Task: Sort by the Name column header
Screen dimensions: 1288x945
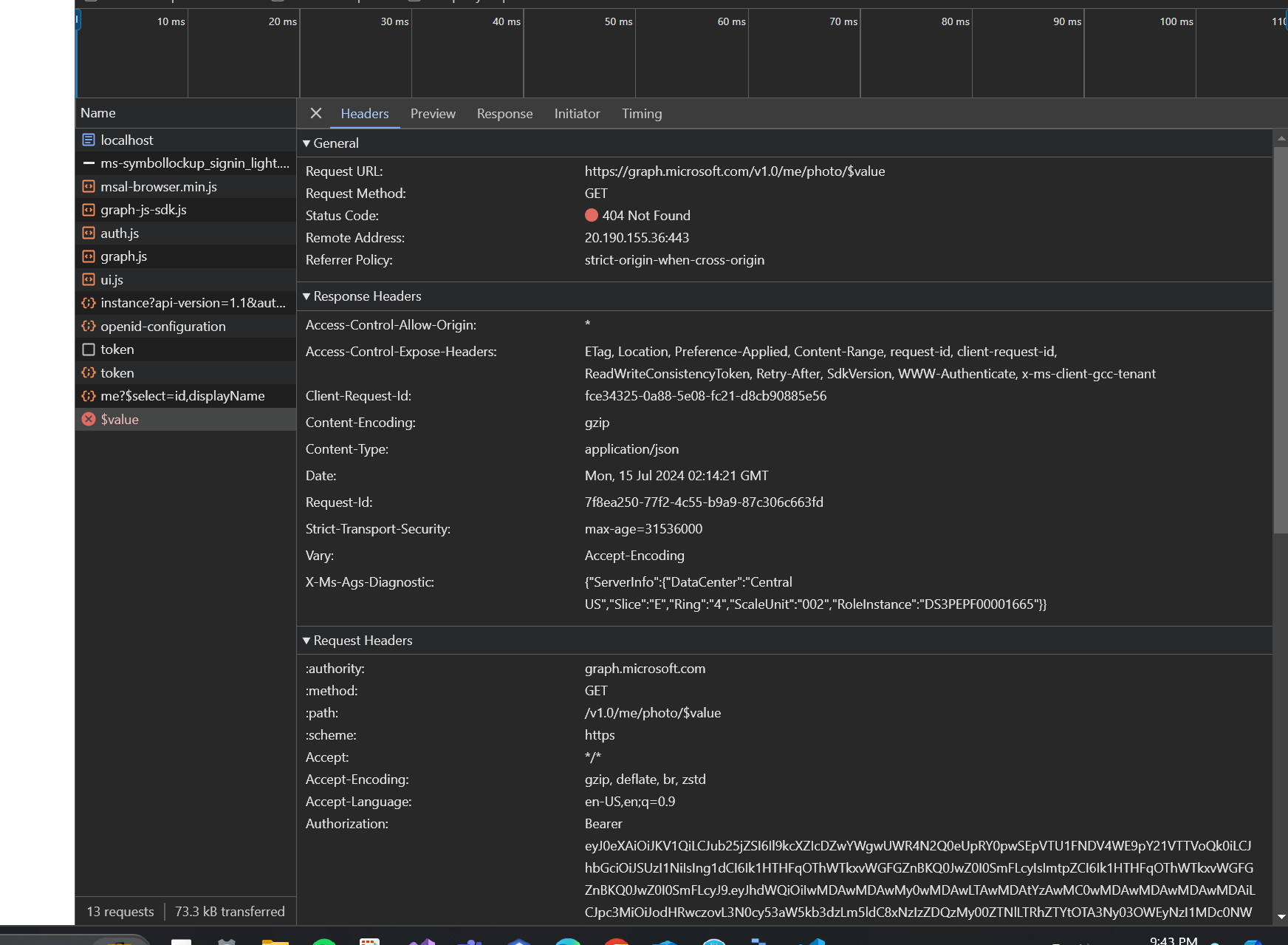Action: (185, 113)
